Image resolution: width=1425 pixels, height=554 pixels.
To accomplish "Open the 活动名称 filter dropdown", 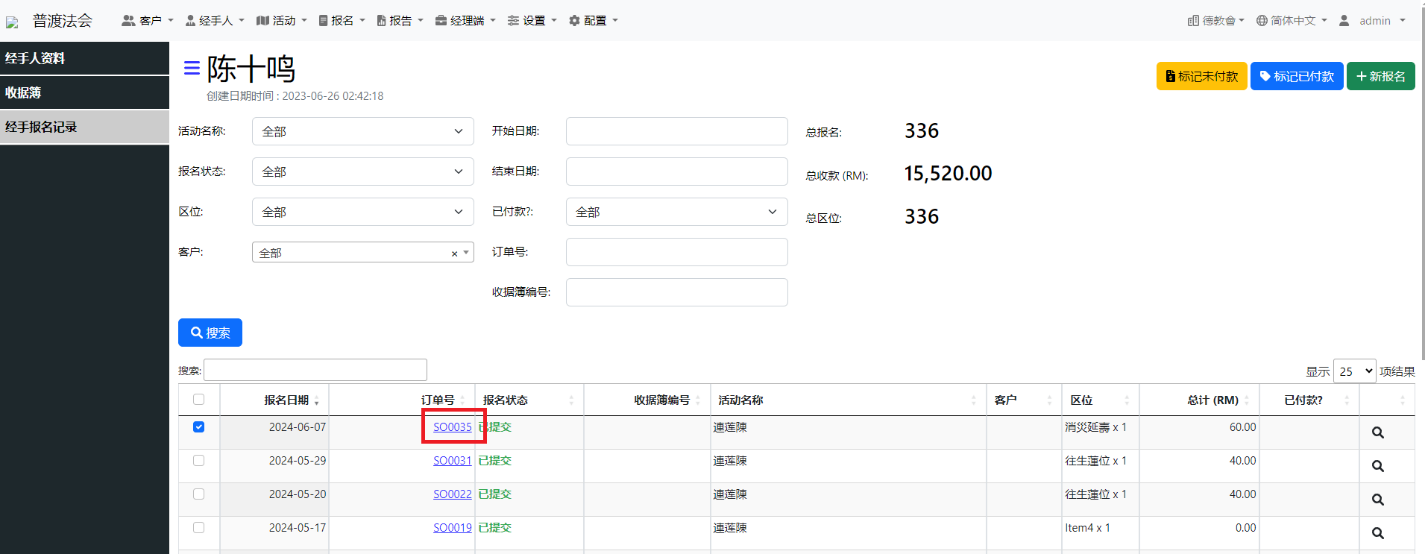I will [363, 131].
